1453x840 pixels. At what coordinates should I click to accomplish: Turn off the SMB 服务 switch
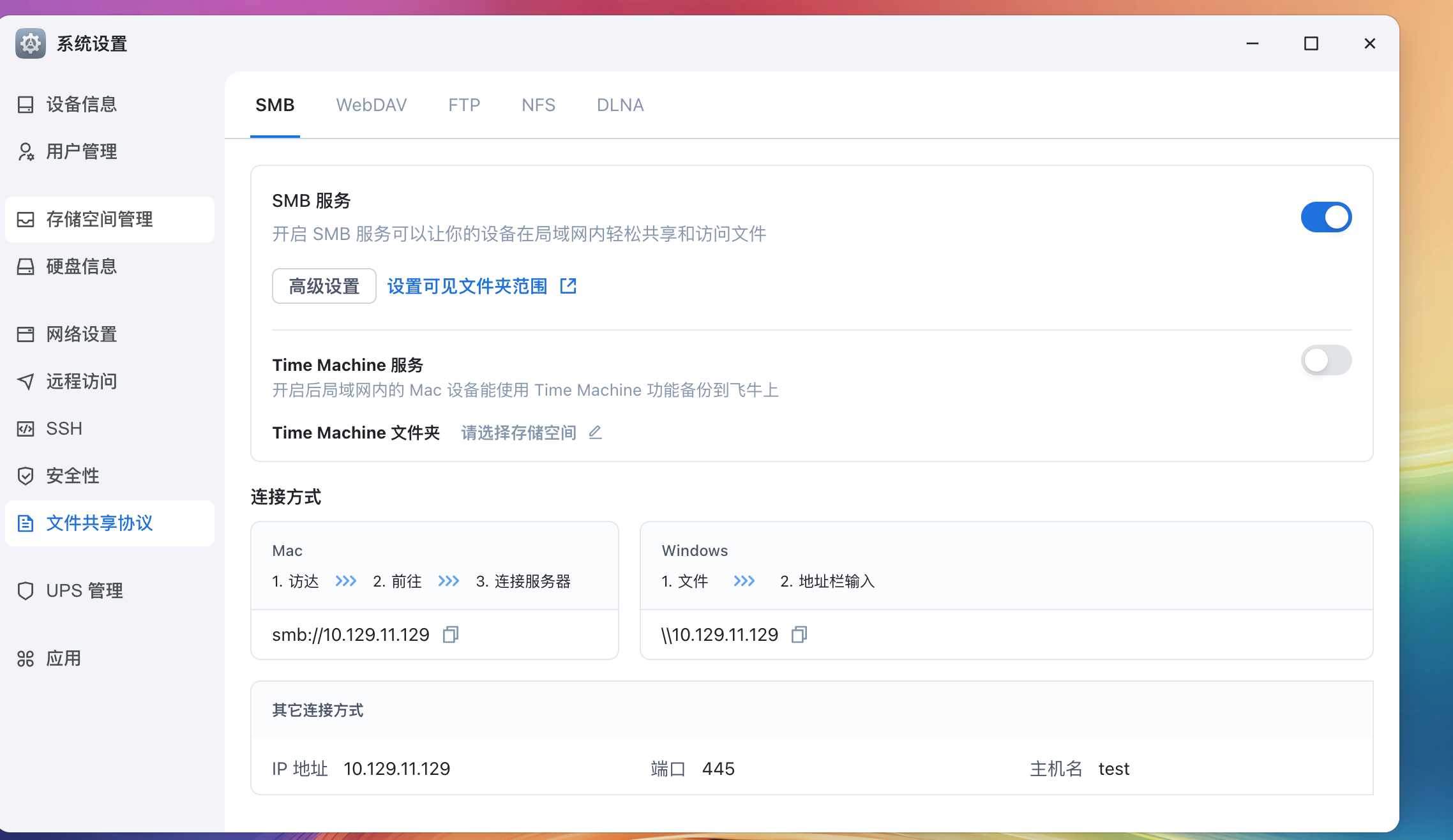1327,217
